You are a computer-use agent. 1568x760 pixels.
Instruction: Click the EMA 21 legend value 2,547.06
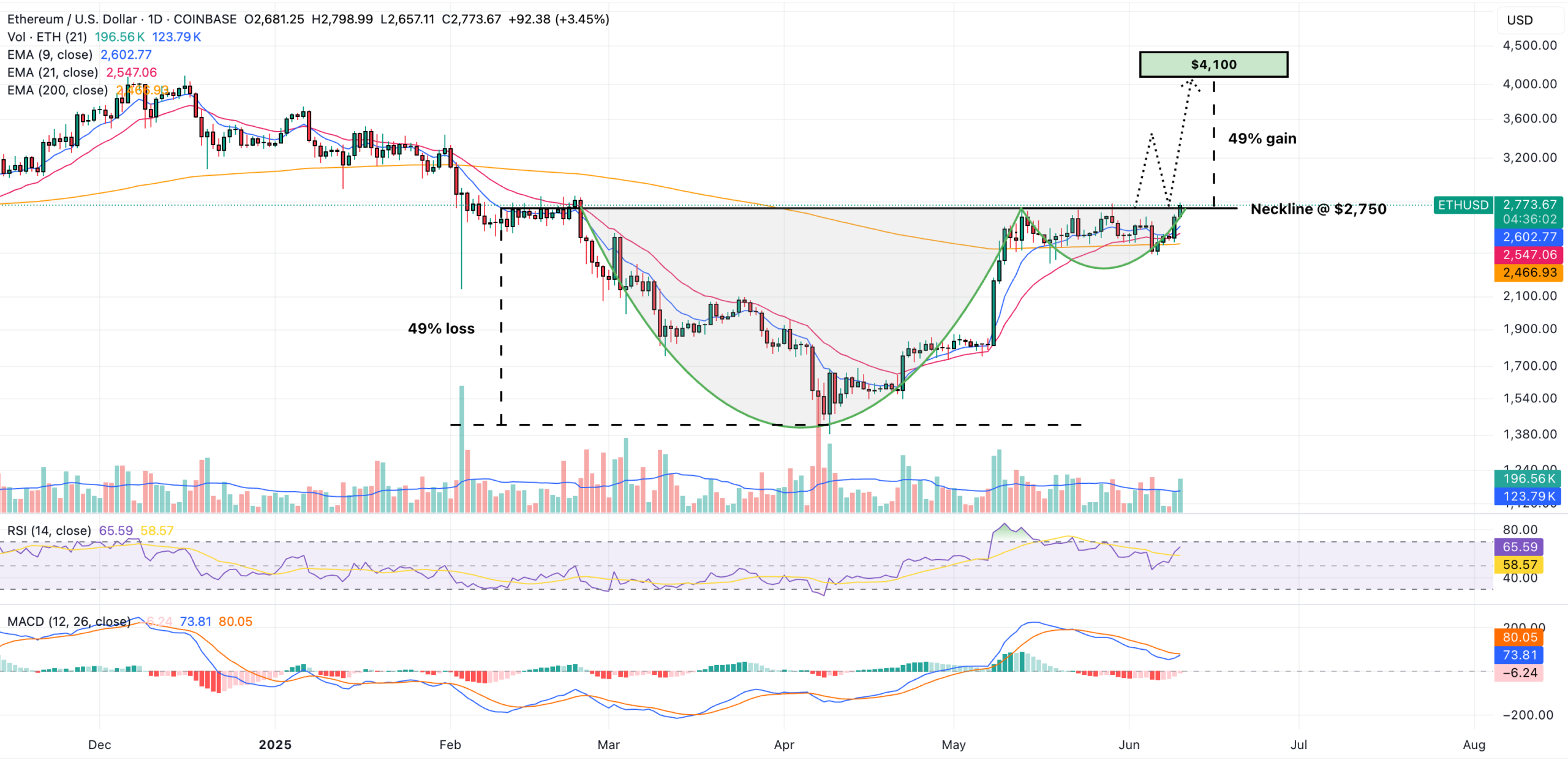(132, 72)
